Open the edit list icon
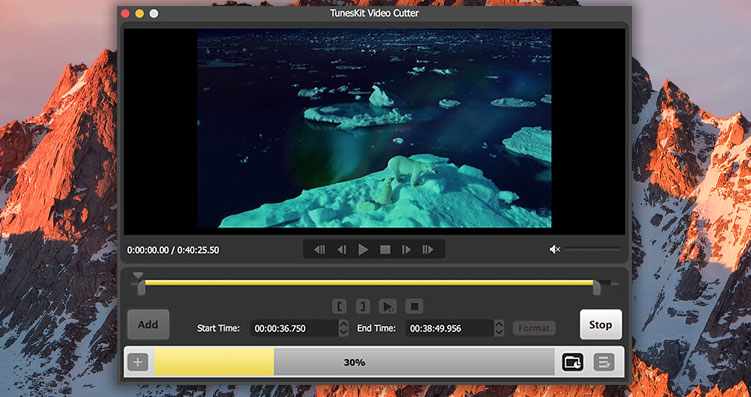Screen dimensions: 751x397 604,362
